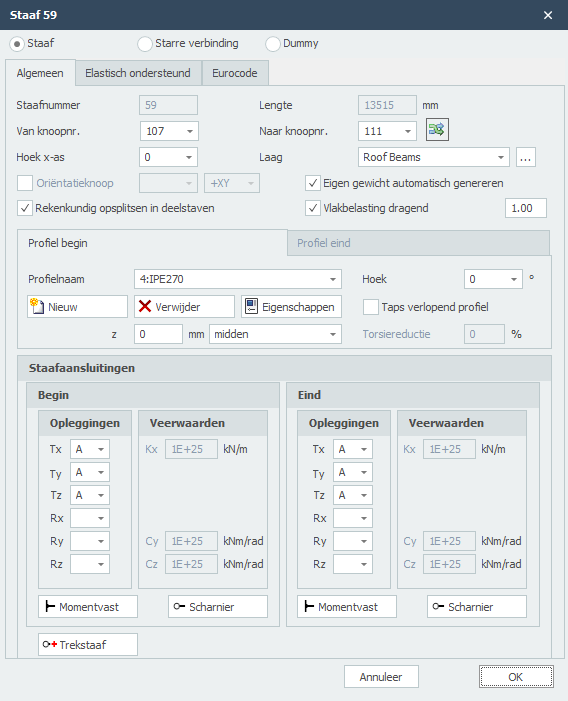
Task: Select the Profiel eind tab
Action: [418, 243]
